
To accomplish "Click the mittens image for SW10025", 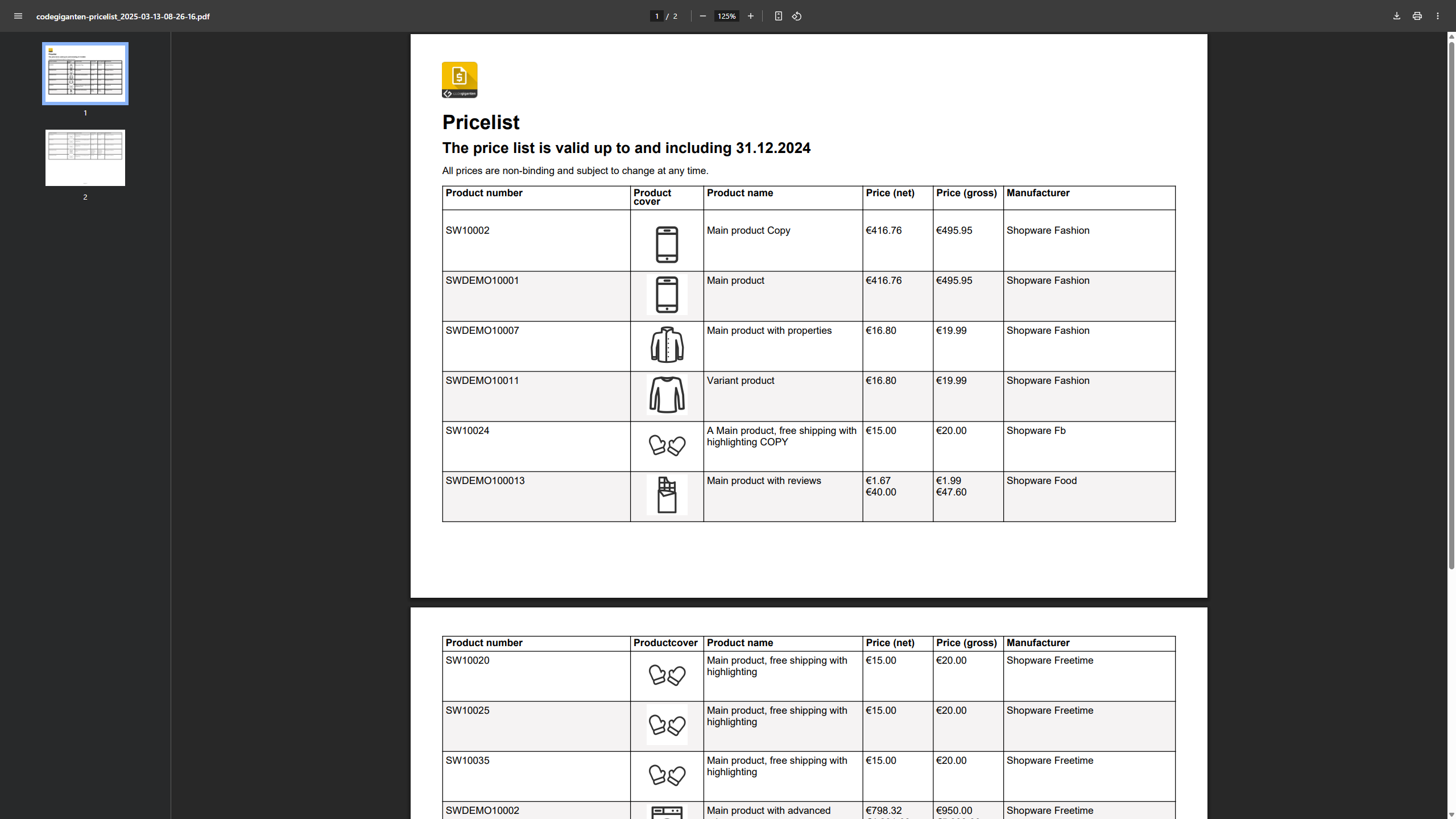I will point(667,725).
